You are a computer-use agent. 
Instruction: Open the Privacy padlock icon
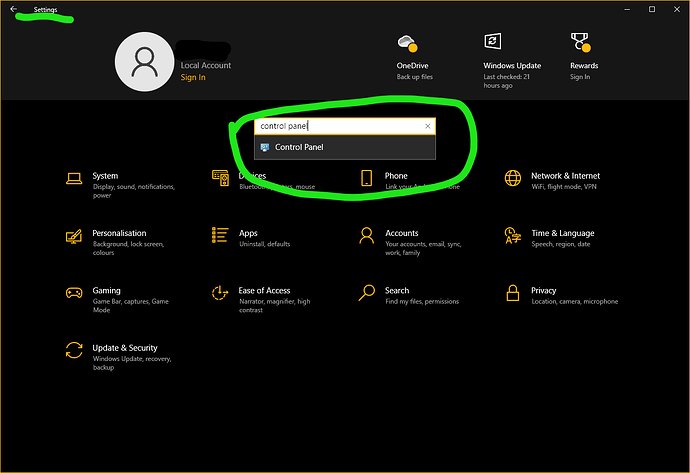[513, 293]
